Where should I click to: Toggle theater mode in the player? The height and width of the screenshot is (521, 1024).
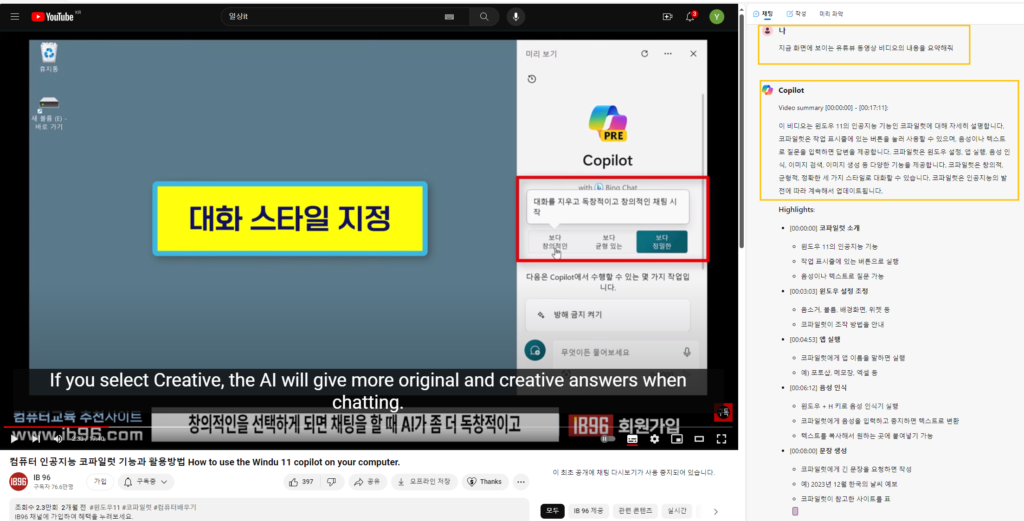pyautogui.click(x=699, y=439)
